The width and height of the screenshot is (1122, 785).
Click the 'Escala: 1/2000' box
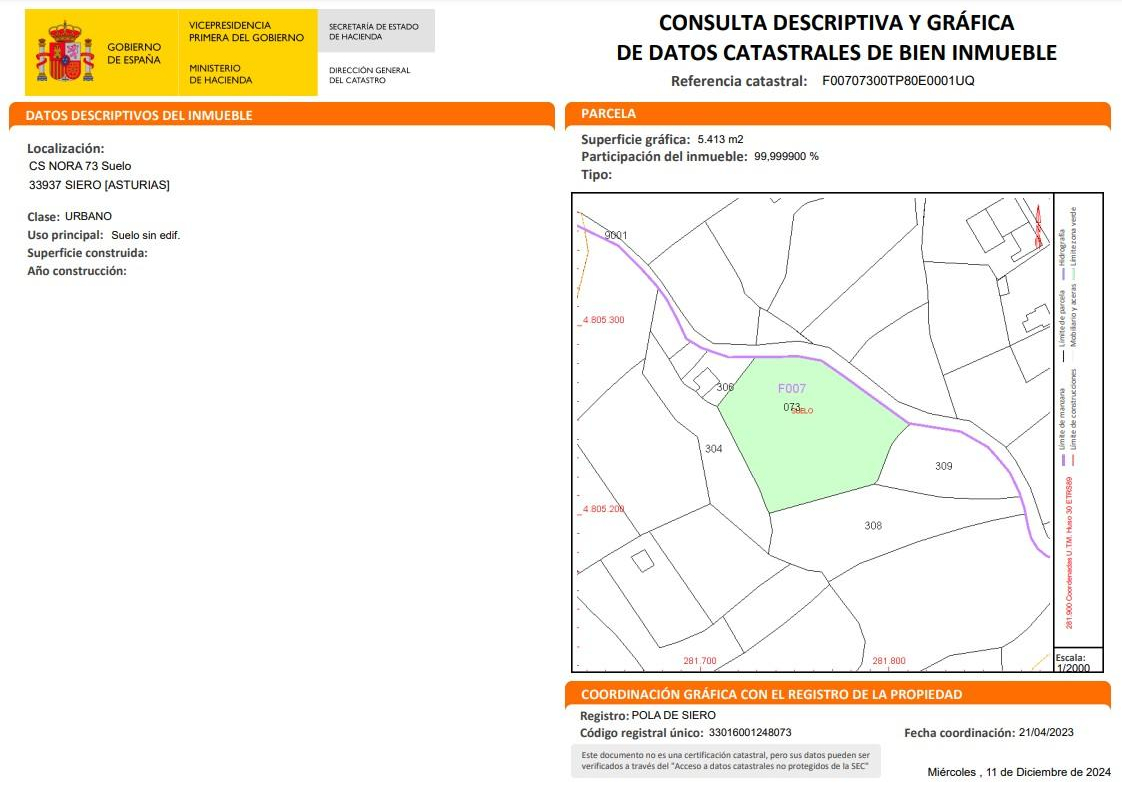[1076, 662]
